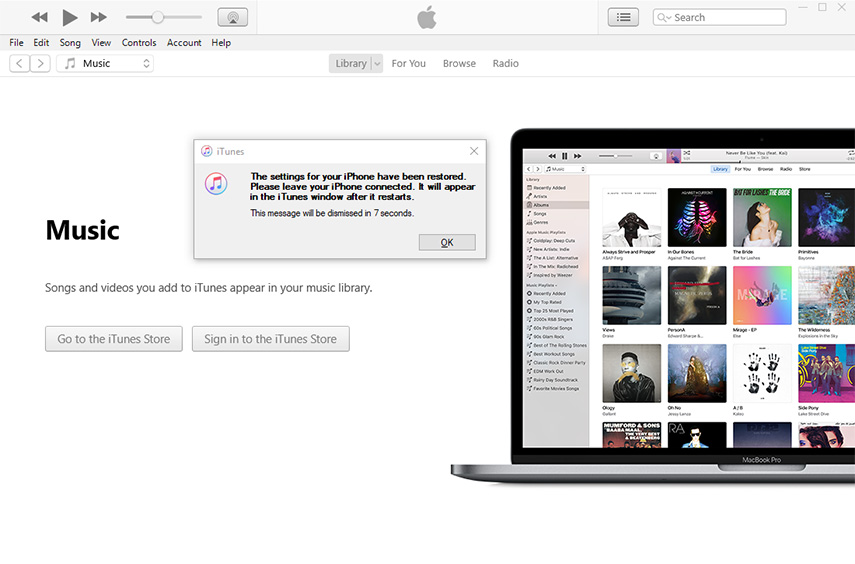Click the Previous track rewind icon
This screenshot has height=564, width=855.
(40, 17)
